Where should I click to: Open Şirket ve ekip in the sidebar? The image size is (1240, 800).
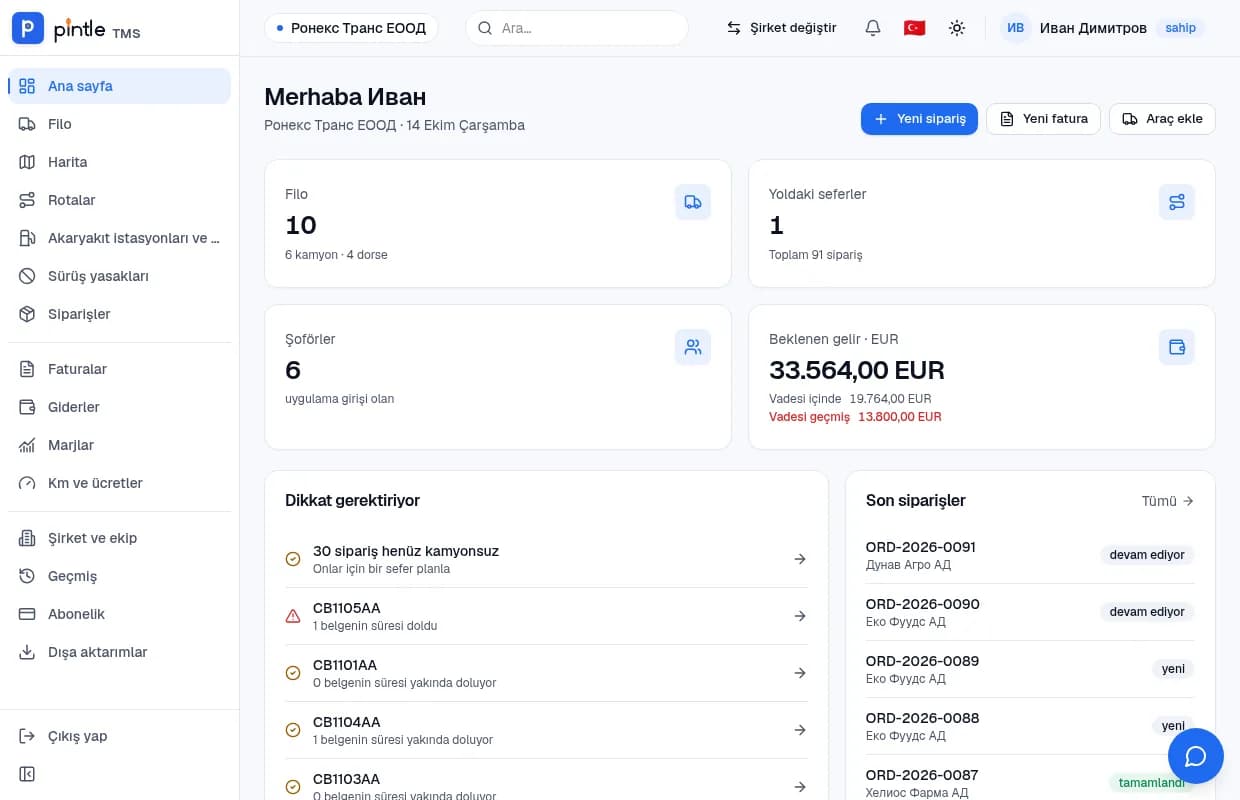coord(120,538)
